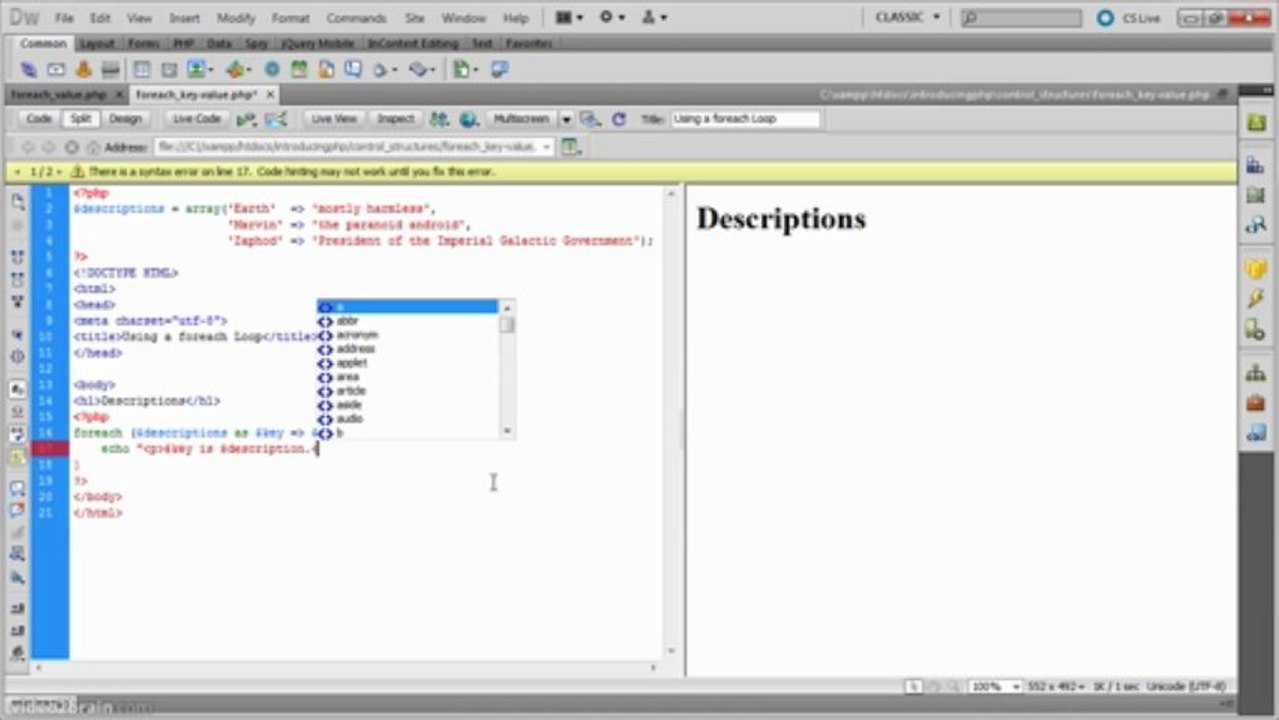Click the Table insert icon
The height and width of the screenshot is (720, 1279).
(142, 69)
